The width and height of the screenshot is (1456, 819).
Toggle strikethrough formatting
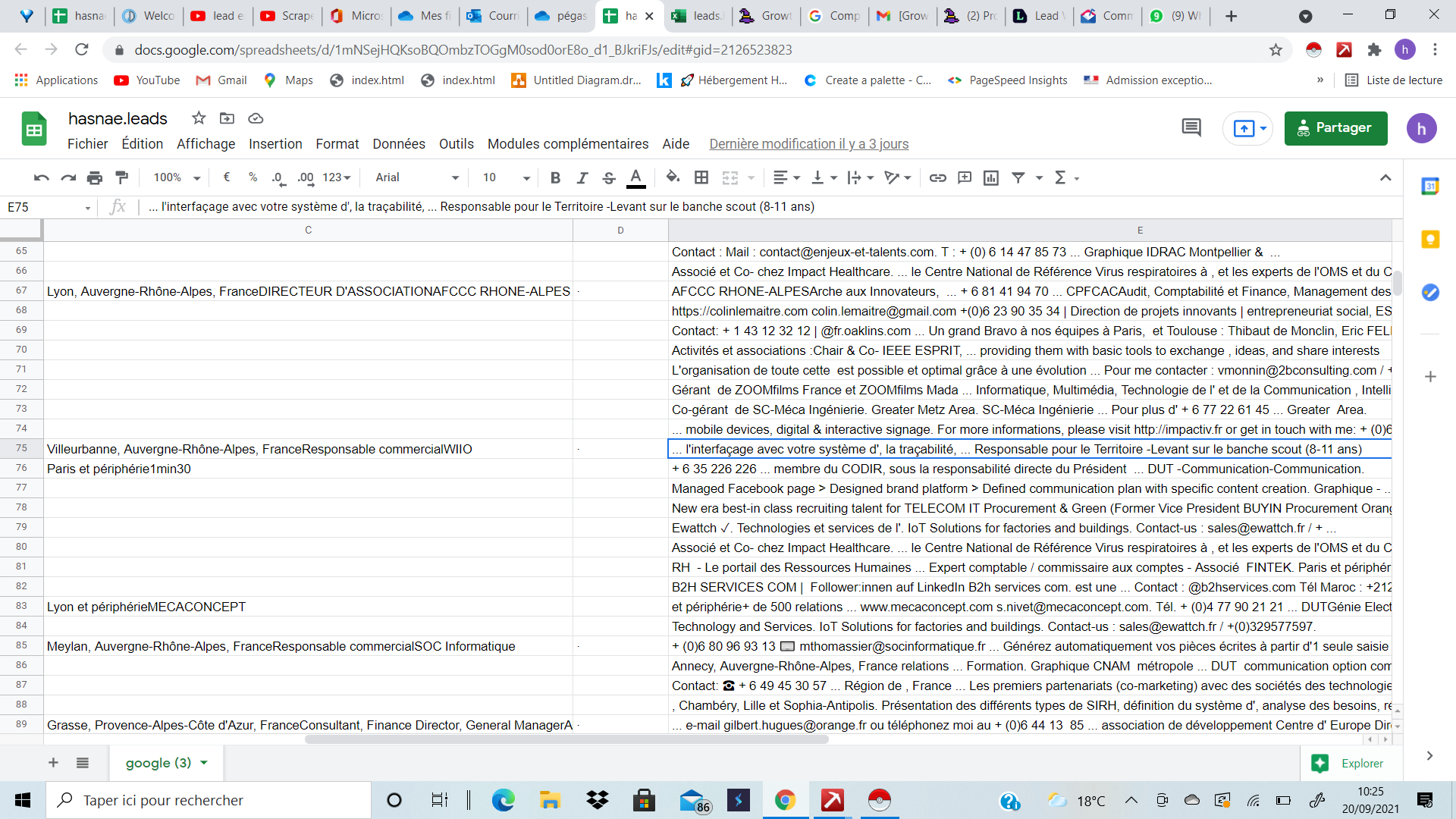click(x=608, y=177)
